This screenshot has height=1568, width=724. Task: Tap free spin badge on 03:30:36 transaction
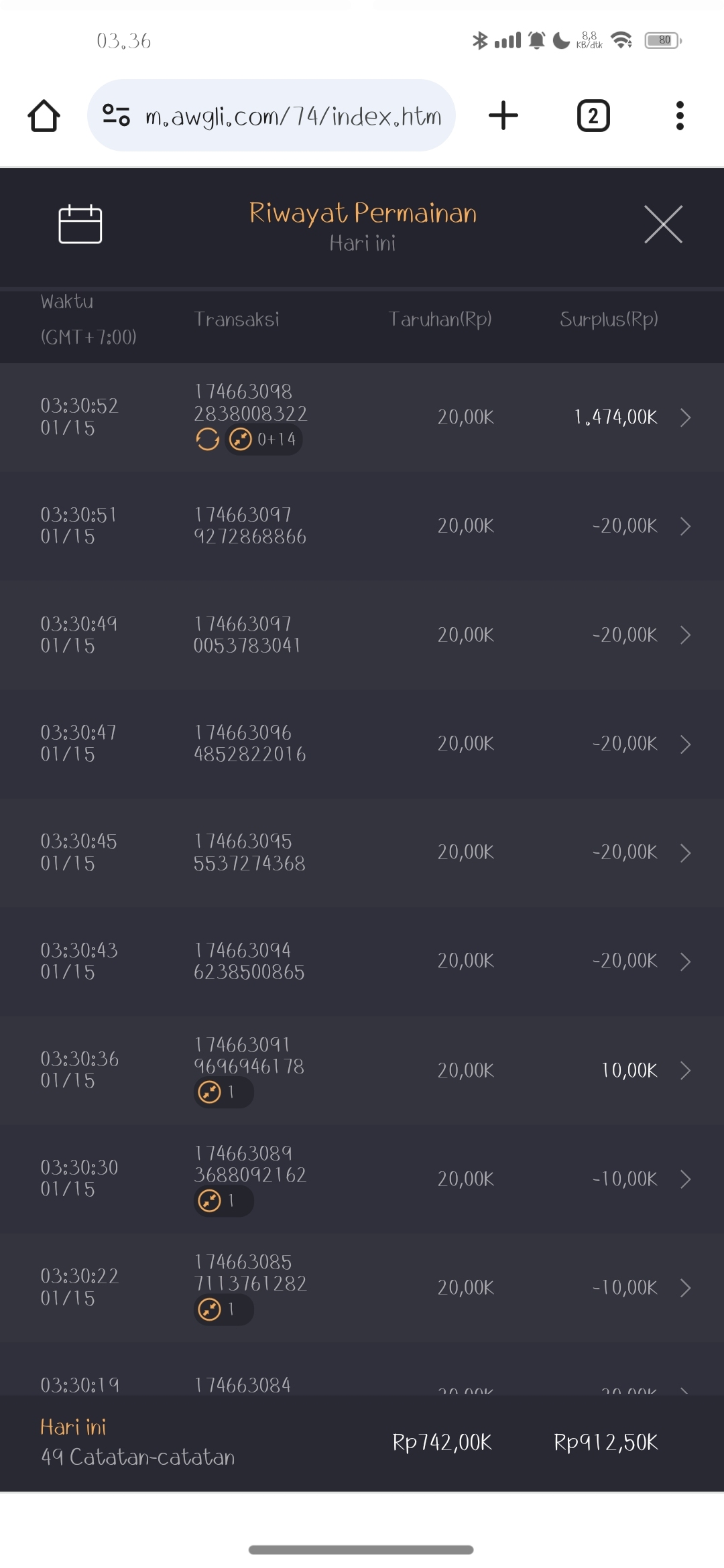[223, 1092]
